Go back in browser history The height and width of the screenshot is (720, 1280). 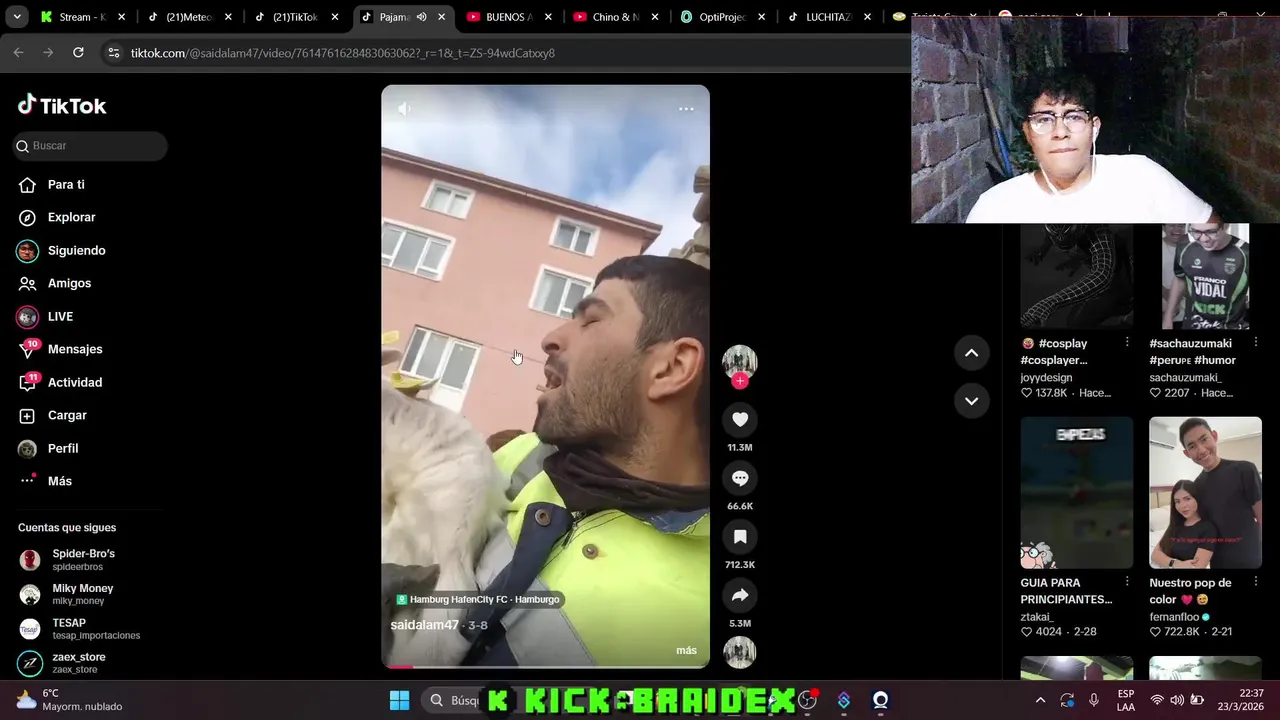[x=18, y=52]
